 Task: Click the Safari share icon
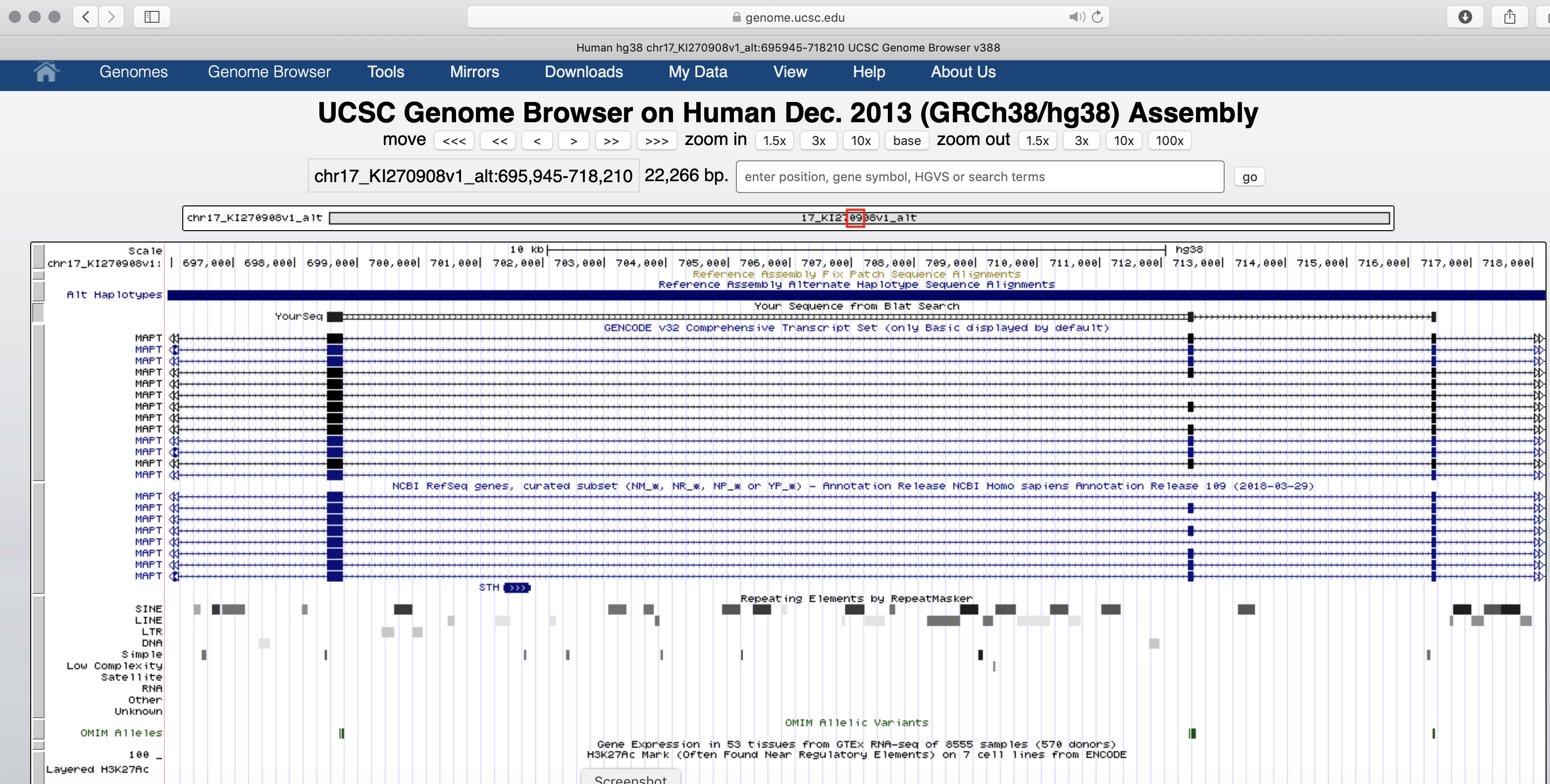(x=1509, y=17)
